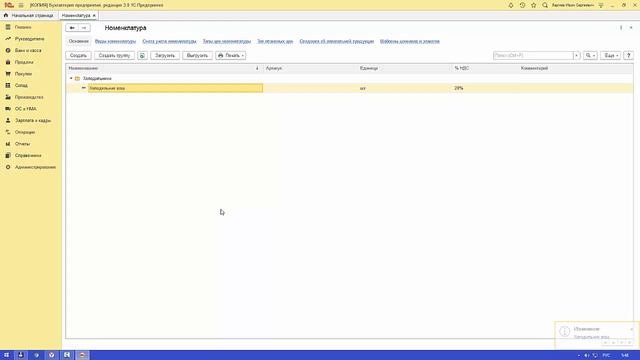Open Зарплата и кадры section in sidebar
The image size is (640, 360).
coord(33,120)
